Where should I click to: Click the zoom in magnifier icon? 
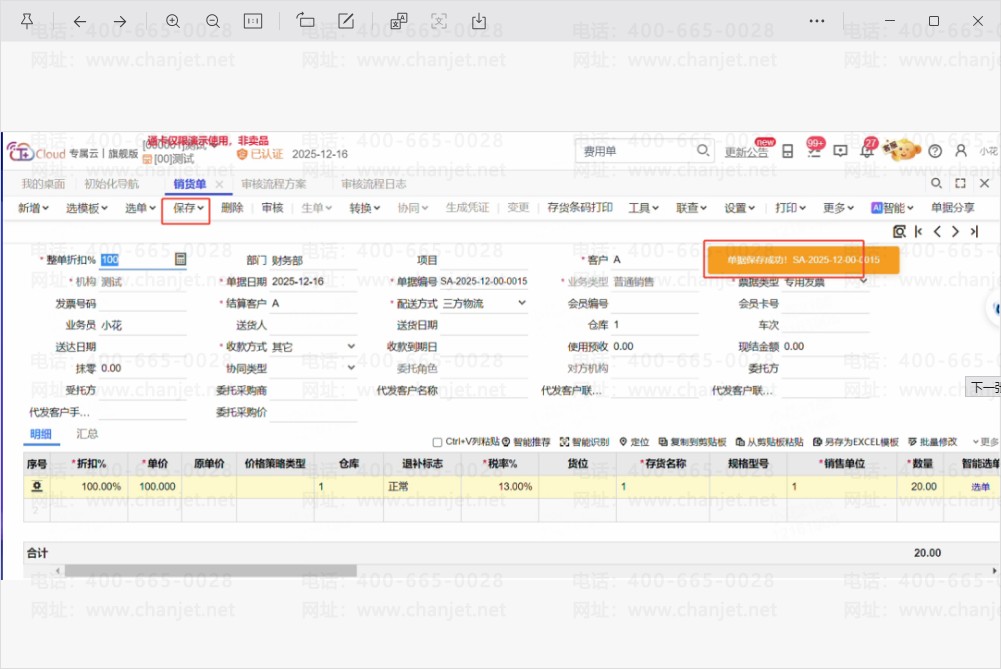pos(172,21)
